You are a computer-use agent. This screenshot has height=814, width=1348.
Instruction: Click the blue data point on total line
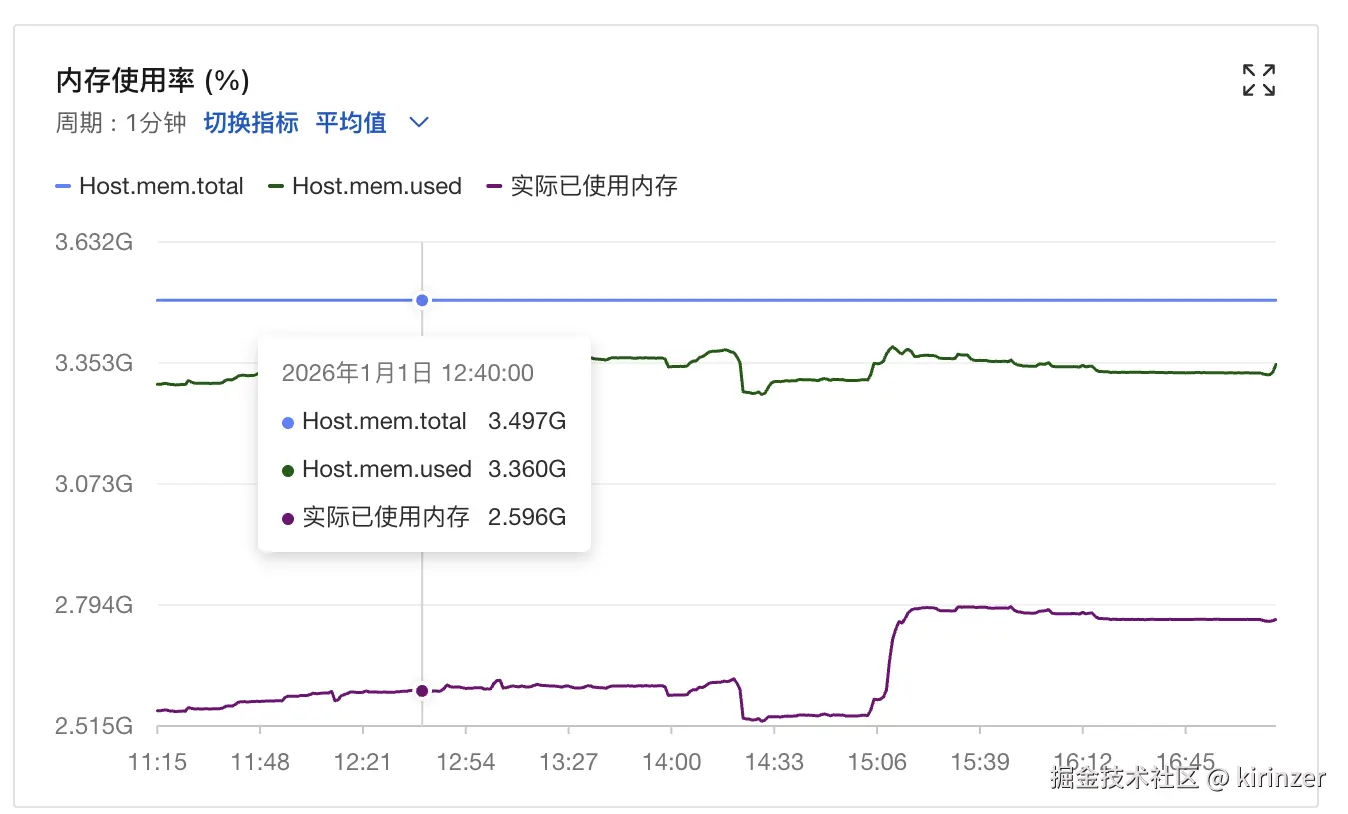[422, 300]
